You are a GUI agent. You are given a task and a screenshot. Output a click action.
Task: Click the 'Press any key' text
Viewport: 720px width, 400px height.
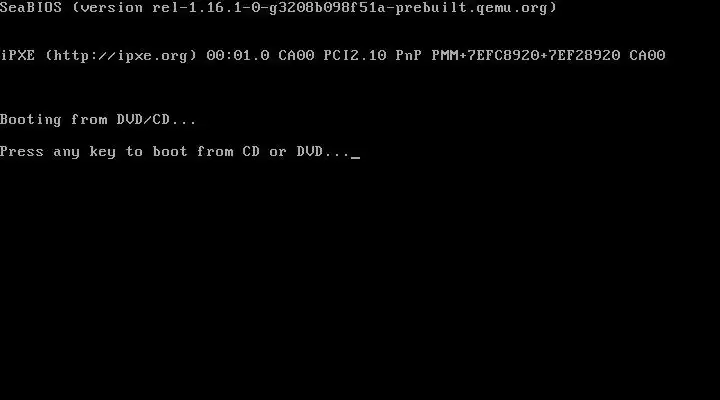coord(58,152)
